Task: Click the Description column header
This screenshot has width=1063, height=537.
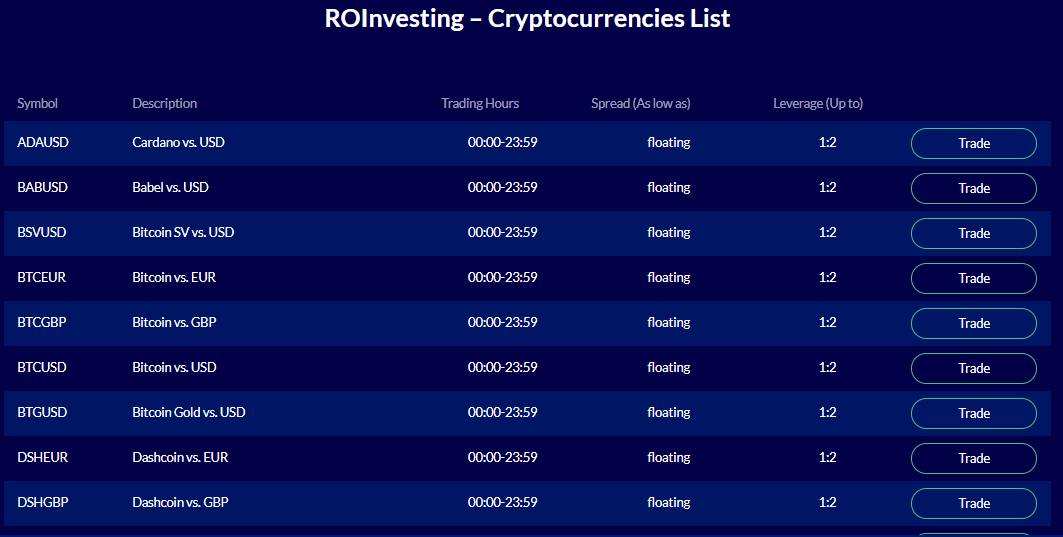Action: (x=165, y=103)
